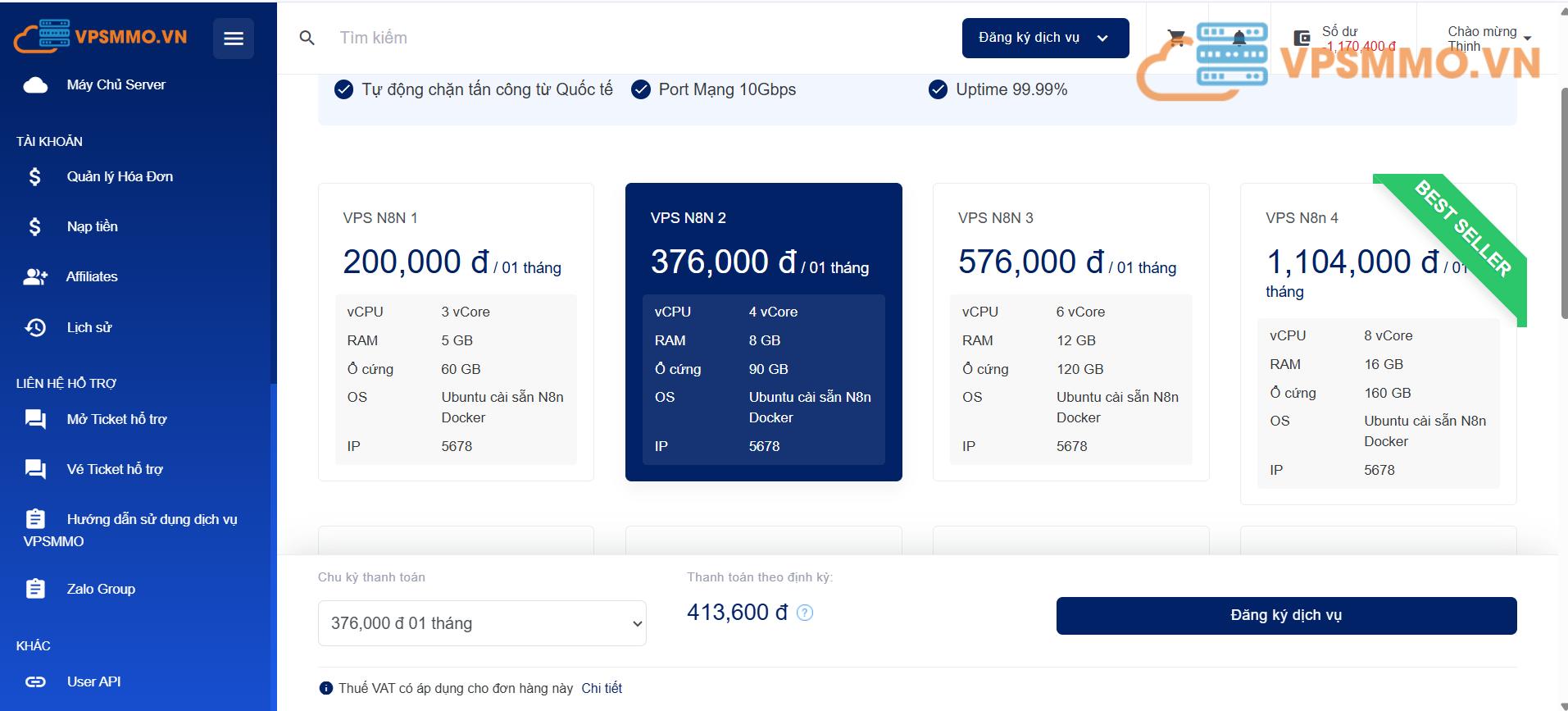Open the Chu kỳ thanh toán billing select
This screenshot has height=711, width=1568.
[482, 623]
